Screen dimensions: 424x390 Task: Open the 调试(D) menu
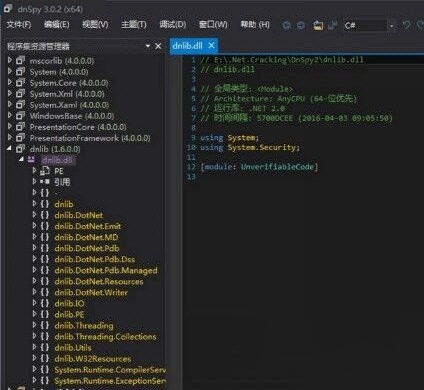172,25
